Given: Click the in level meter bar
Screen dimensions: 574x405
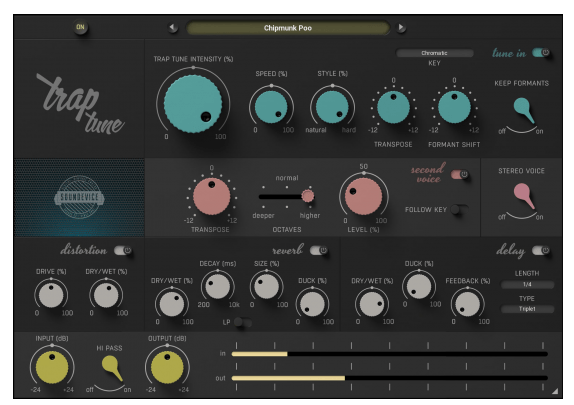Looking at the screenshot, I should point(390,354).
